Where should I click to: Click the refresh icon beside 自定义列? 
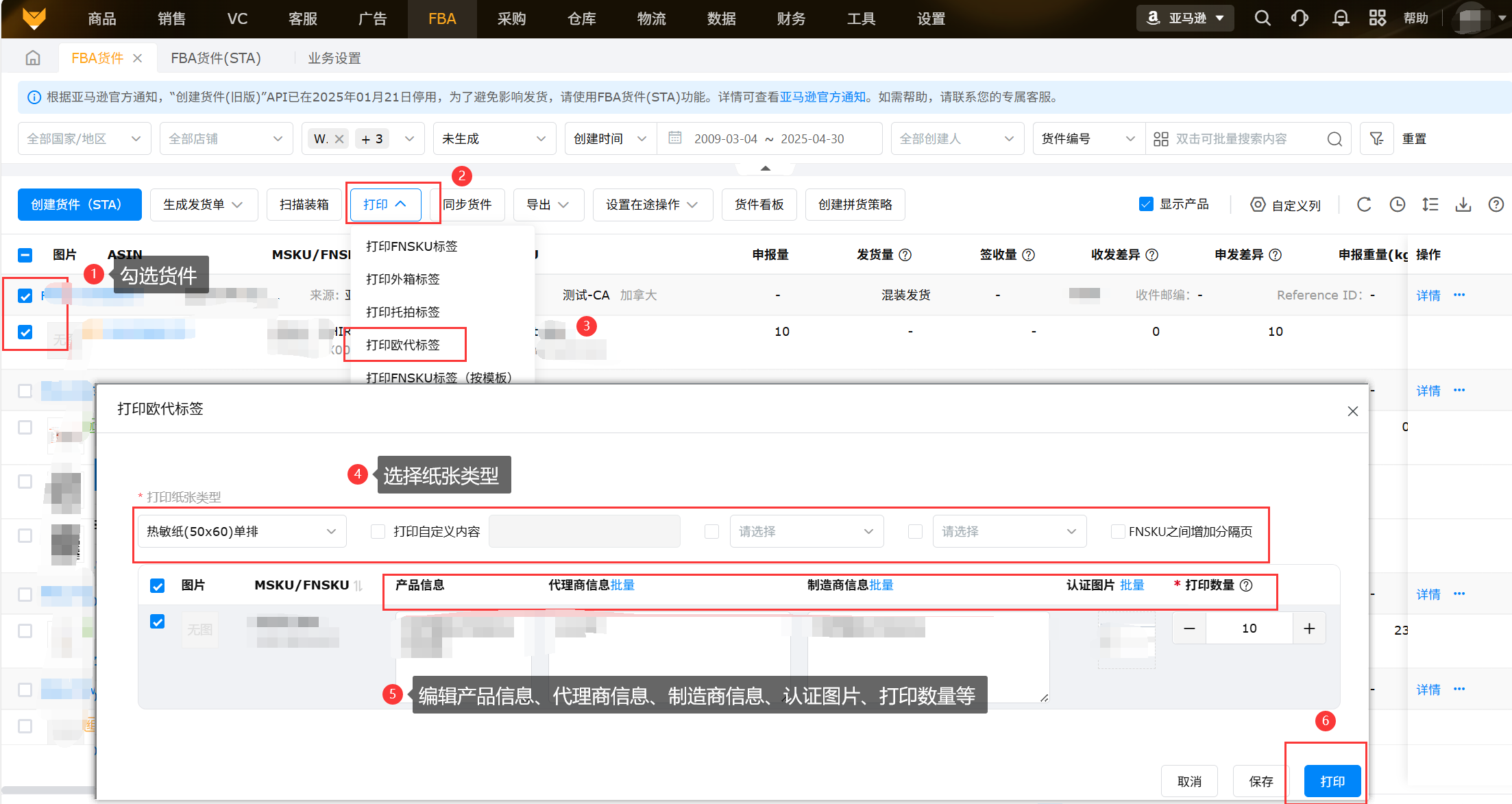1364,204
